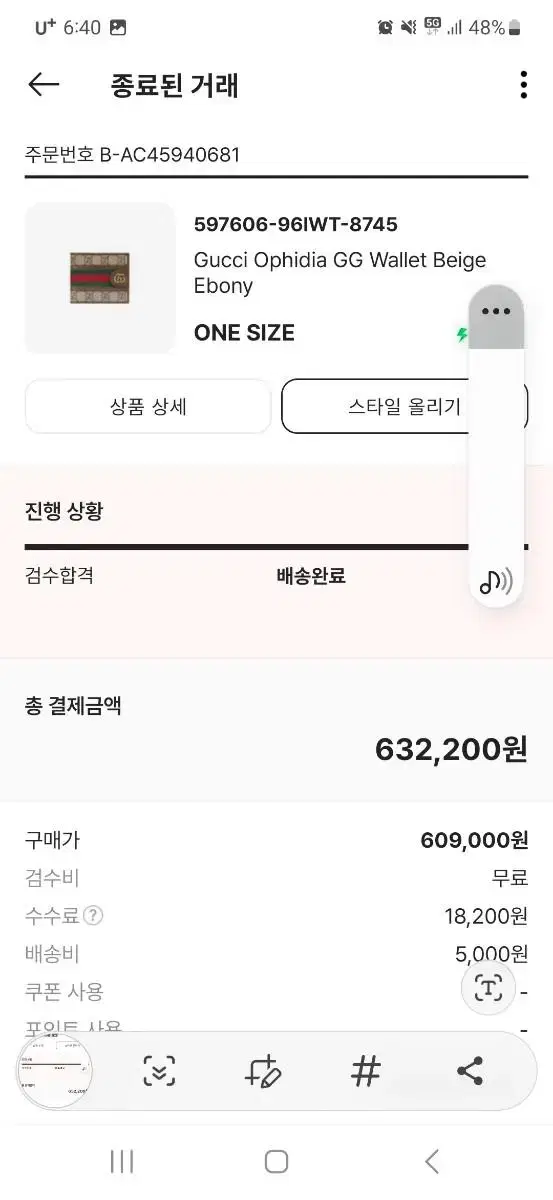Tap the order number B-AC45940681 text
The width and height of the screenshot is (553, 1200).
170,154
